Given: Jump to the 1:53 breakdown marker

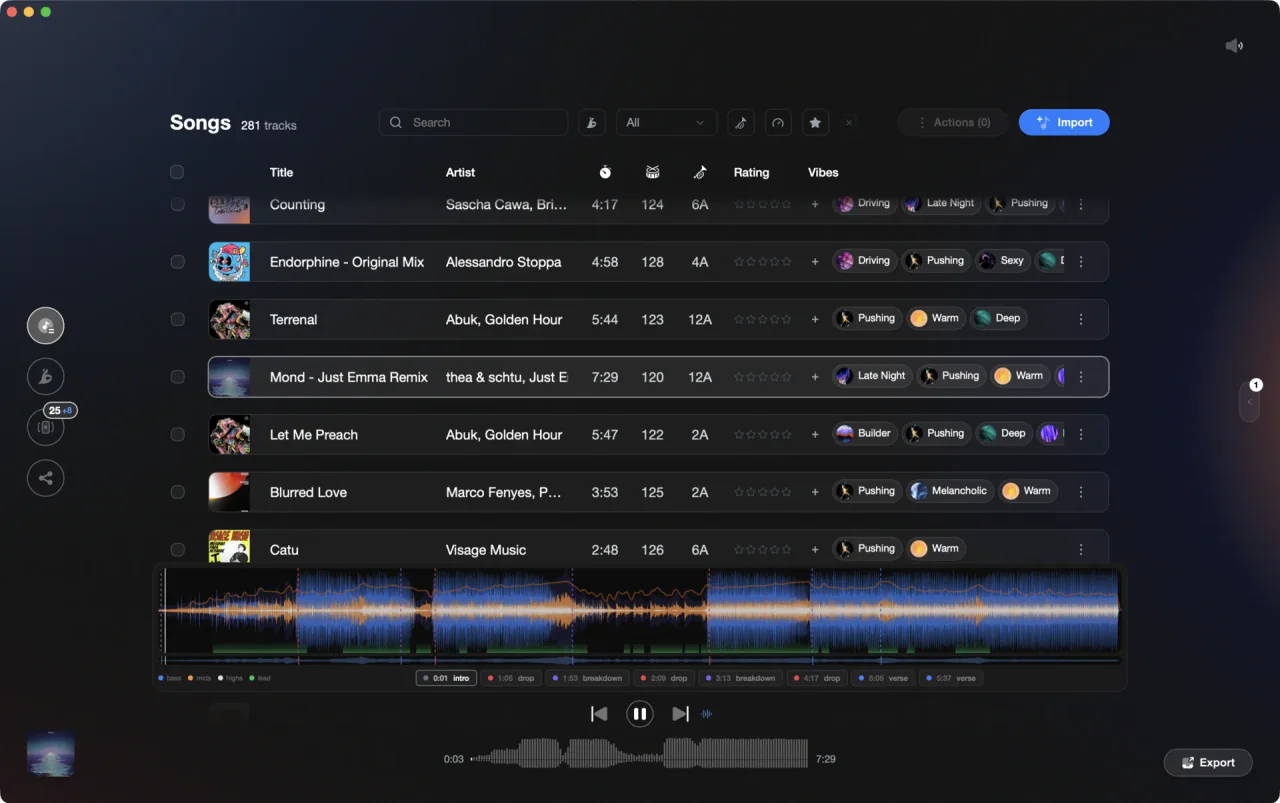Looking at the screenshot, I should (588, 678).
